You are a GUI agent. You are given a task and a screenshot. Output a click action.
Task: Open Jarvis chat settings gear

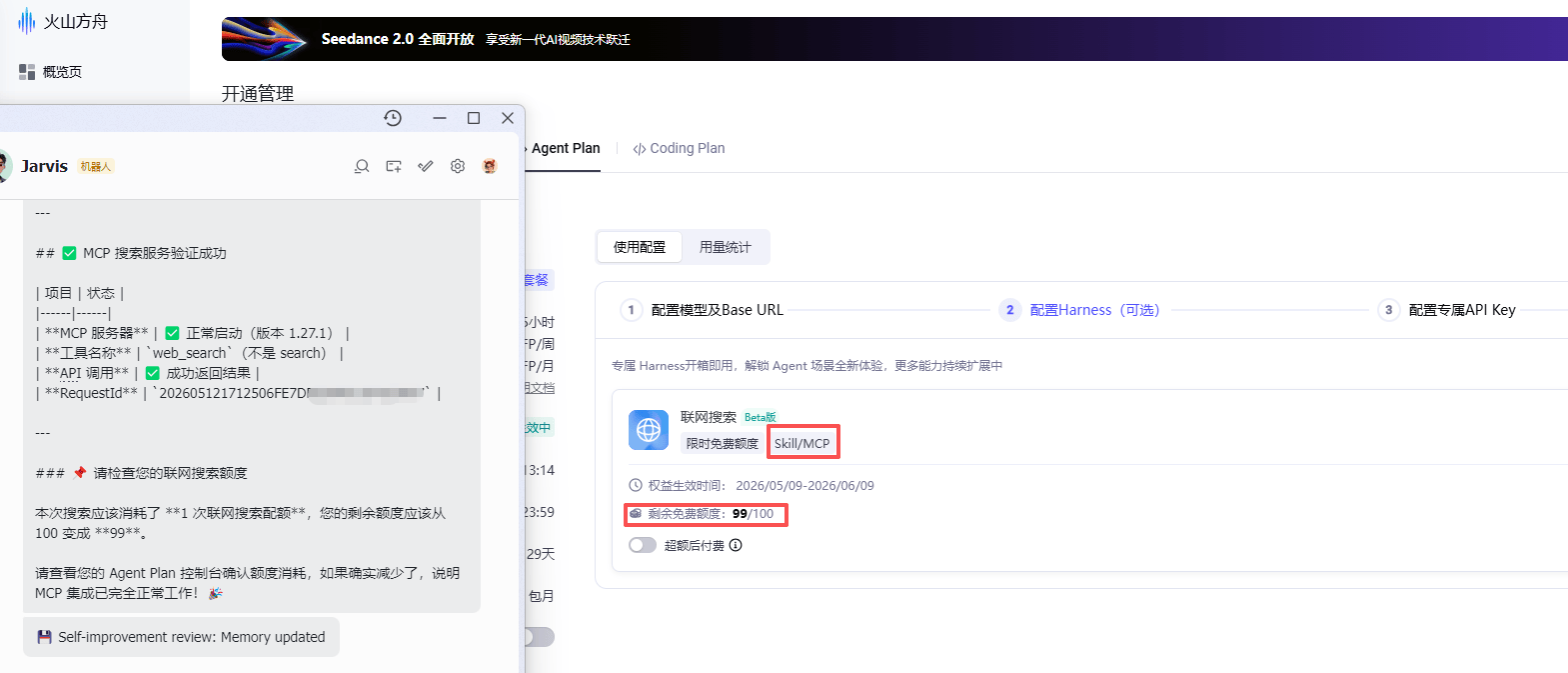coord(458,166)
